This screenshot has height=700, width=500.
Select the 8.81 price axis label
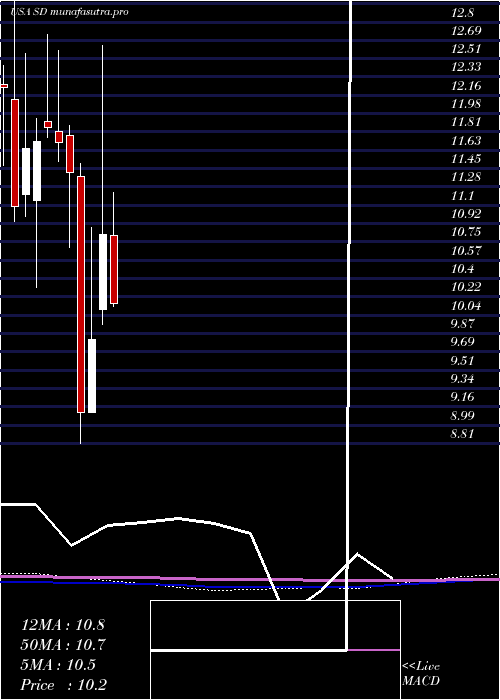(462, 434)
